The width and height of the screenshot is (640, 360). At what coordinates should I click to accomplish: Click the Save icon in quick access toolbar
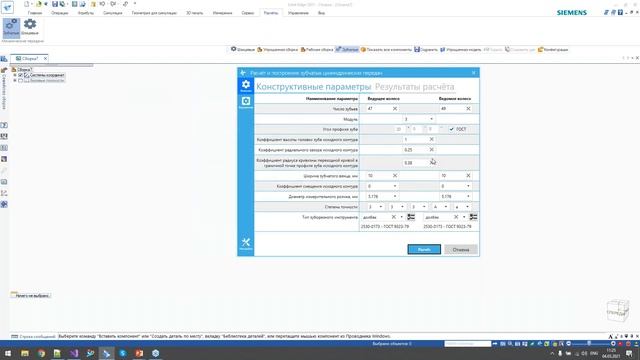[55, 4]
